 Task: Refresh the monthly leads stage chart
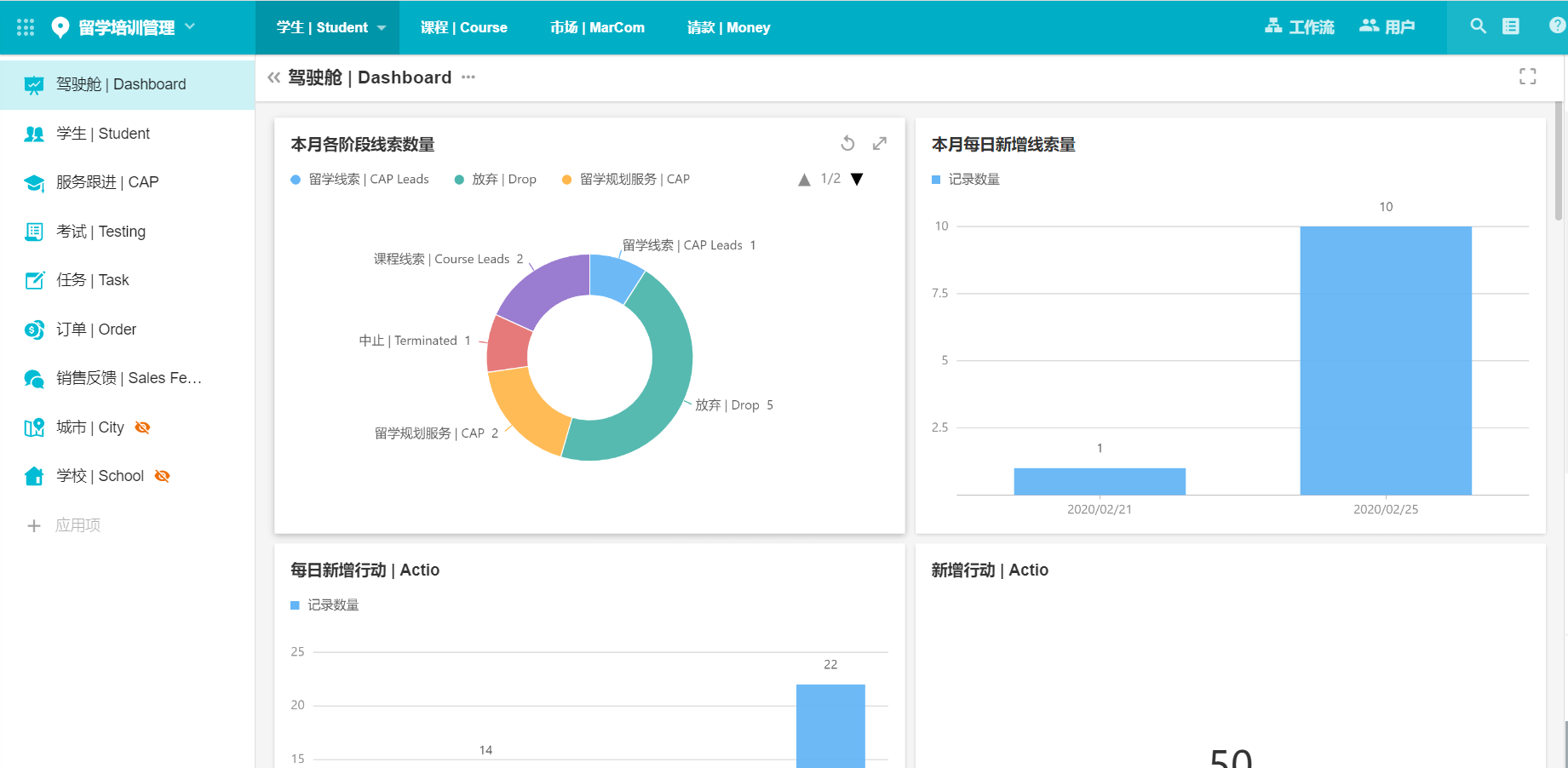[847, 144]
